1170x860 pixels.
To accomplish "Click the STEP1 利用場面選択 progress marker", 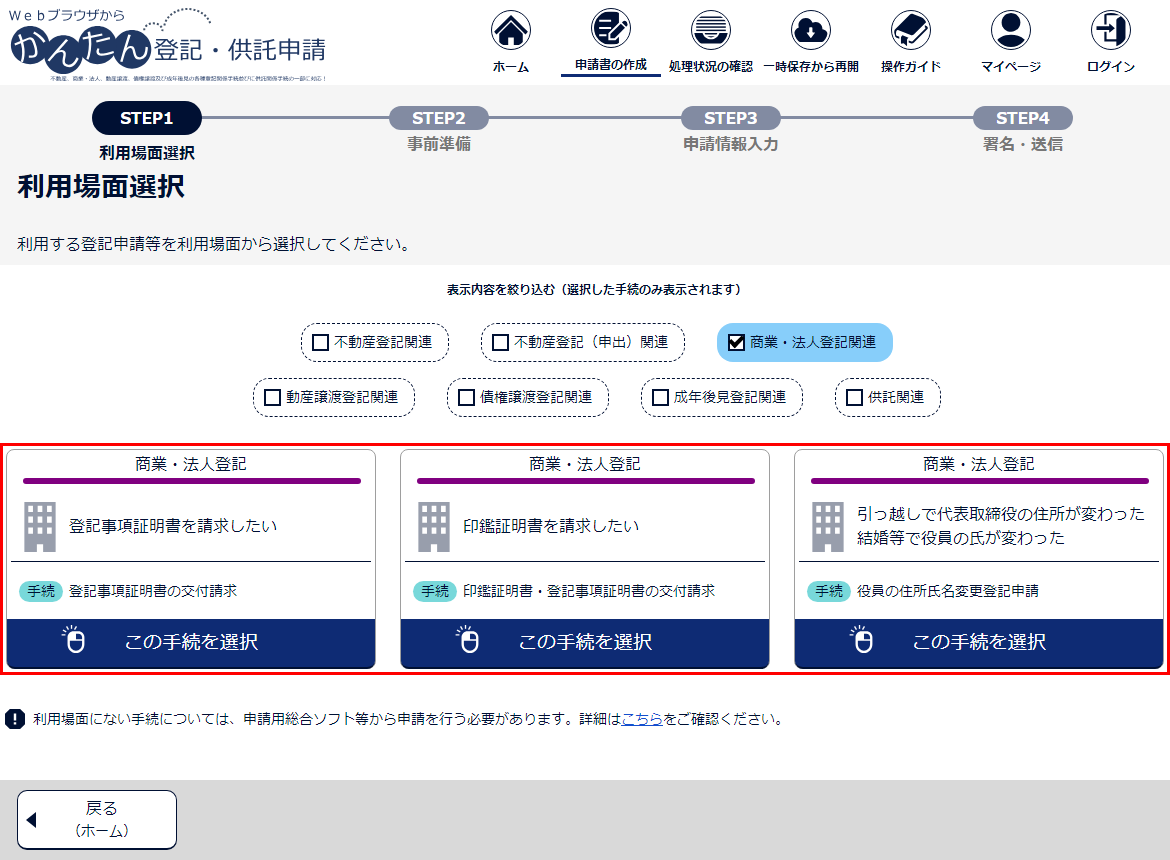I will pos(147,118).
